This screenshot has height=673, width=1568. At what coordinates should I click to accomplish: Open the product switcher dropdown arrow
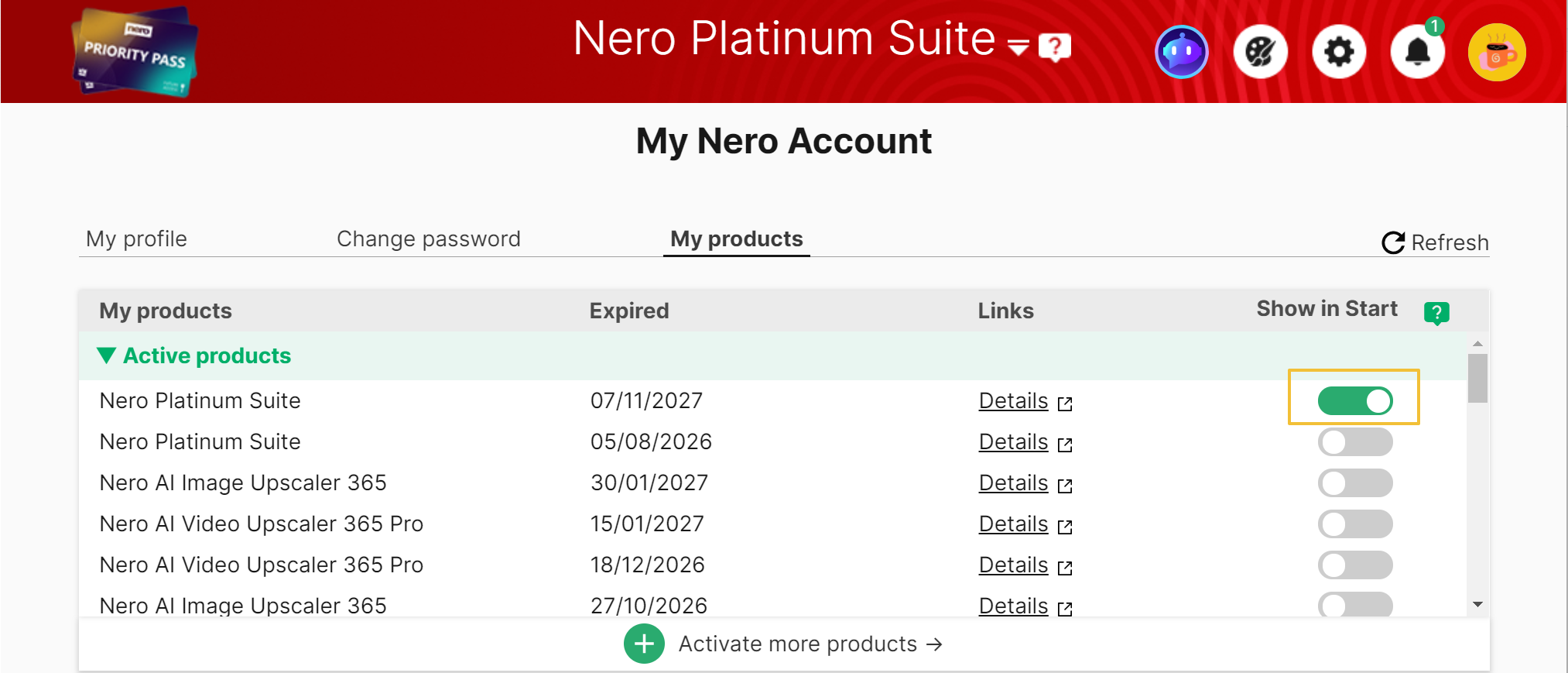coord(1019,49)
